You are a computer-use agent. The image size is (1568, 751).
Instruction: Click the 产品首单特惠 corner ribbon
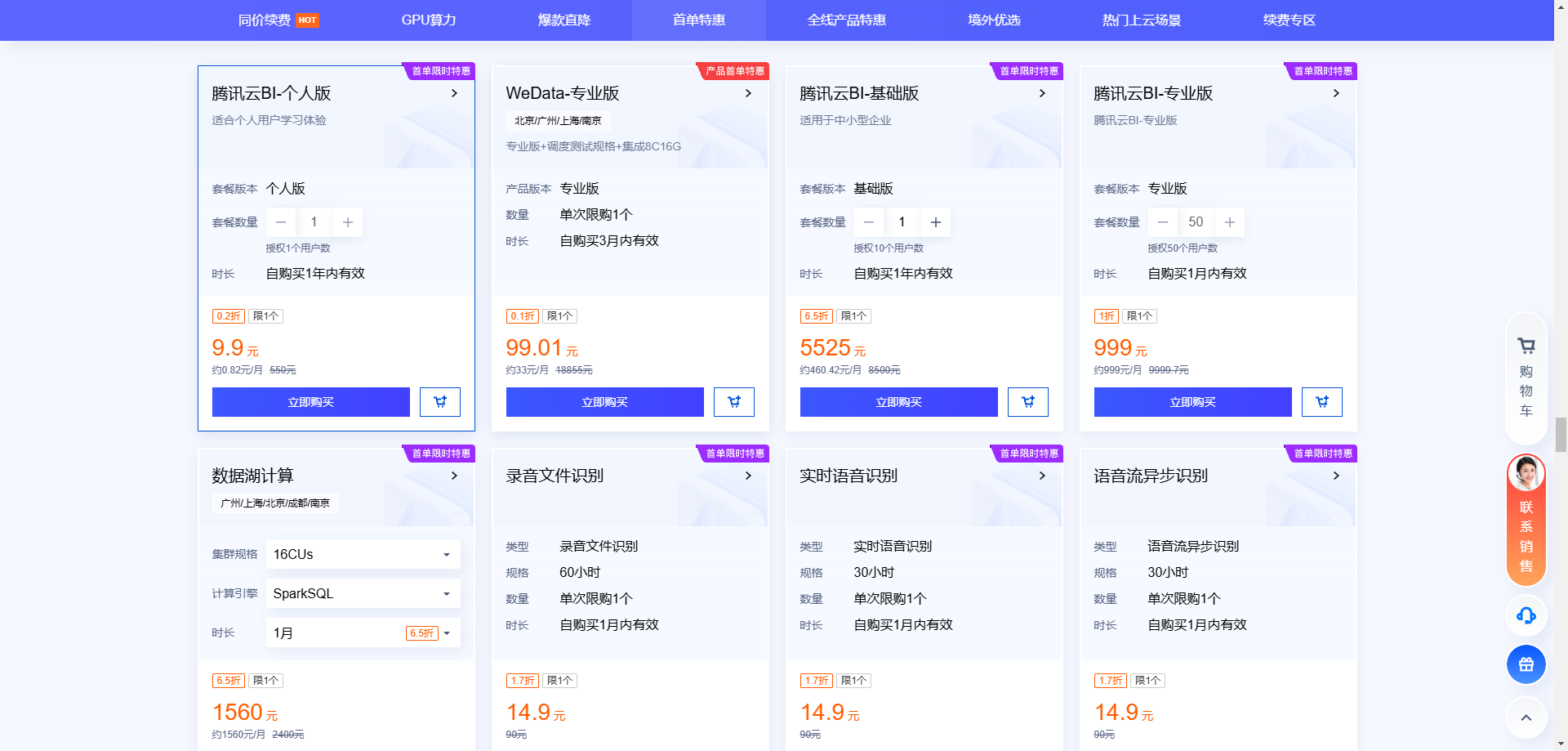point(734,71)
